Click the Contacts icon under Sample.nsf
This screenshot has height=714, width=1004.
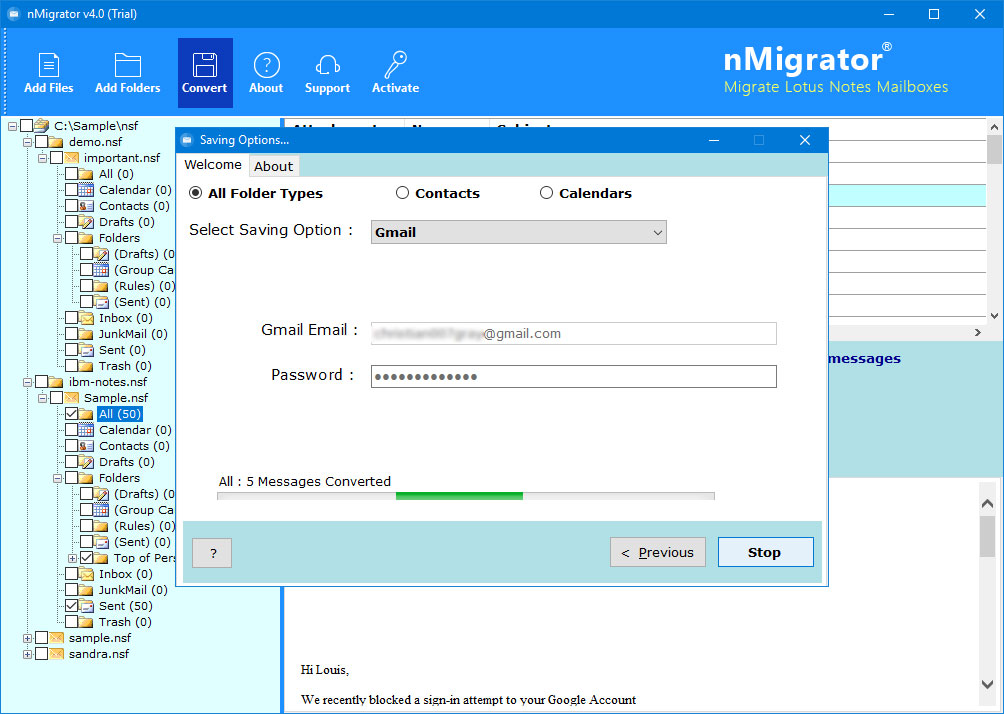(x=86, y=446)
